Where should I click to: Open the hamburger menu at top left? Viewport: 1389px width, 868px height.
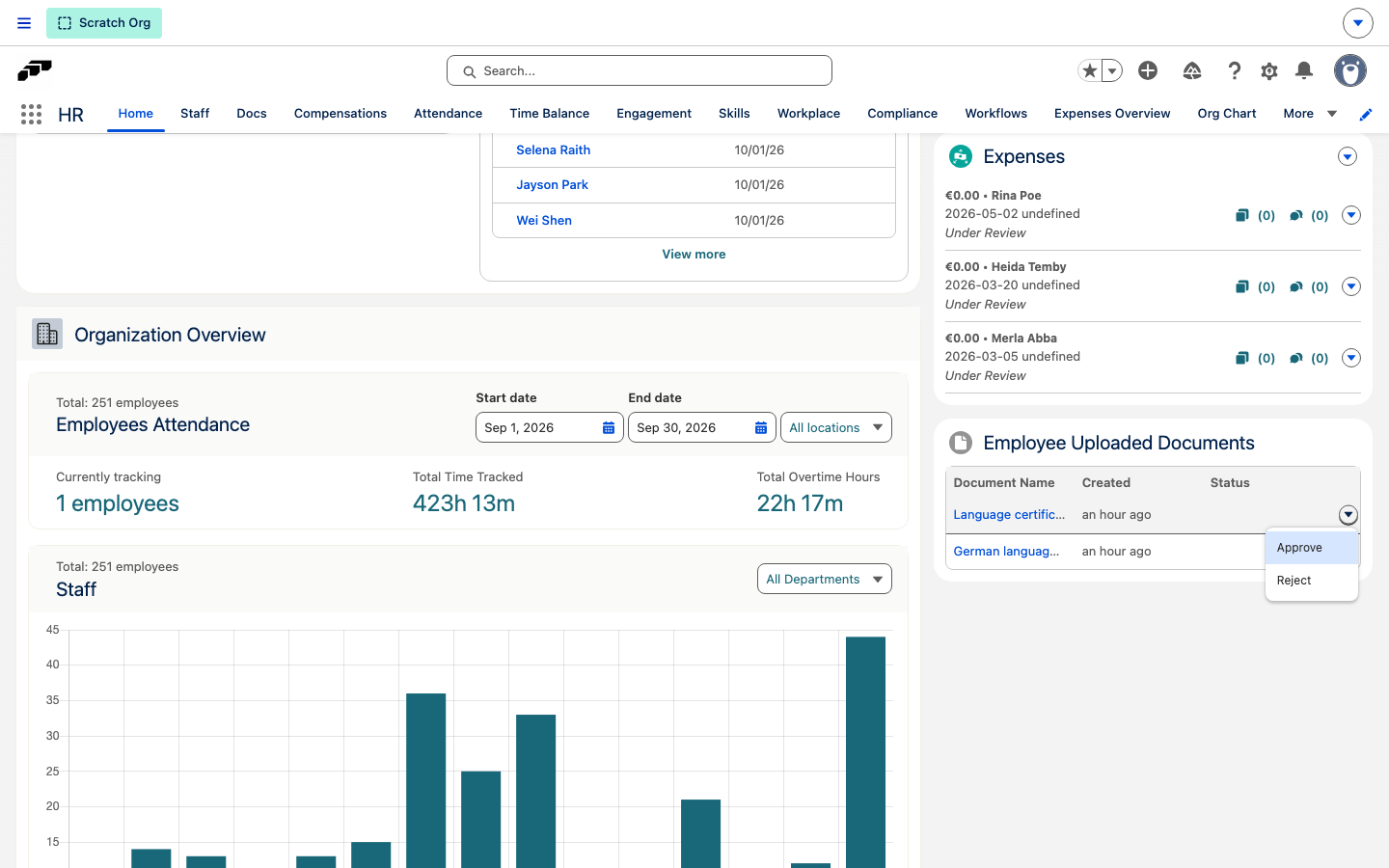24,23
